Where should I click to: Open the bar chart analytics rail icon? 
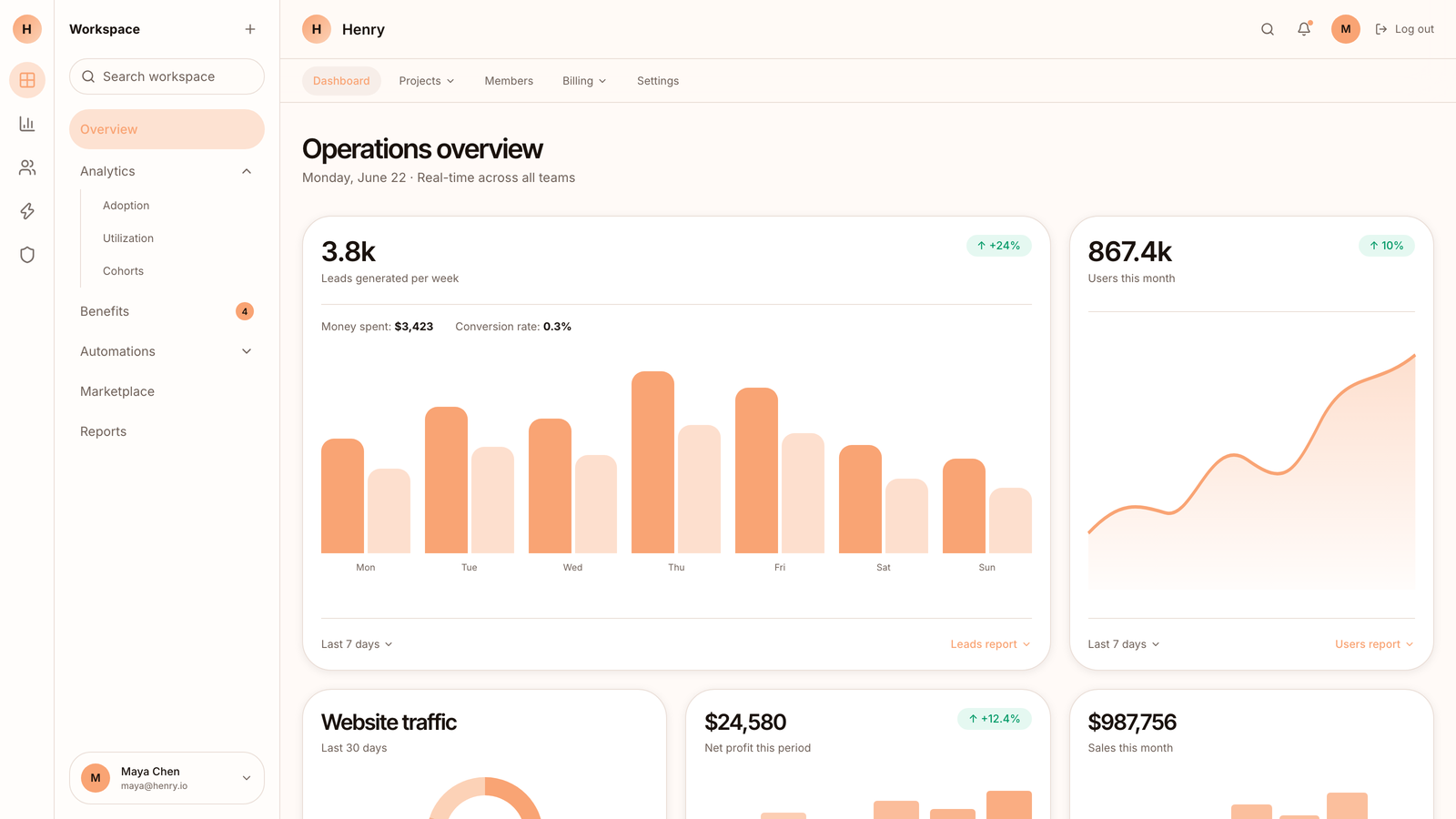click(x=27, y=124)
